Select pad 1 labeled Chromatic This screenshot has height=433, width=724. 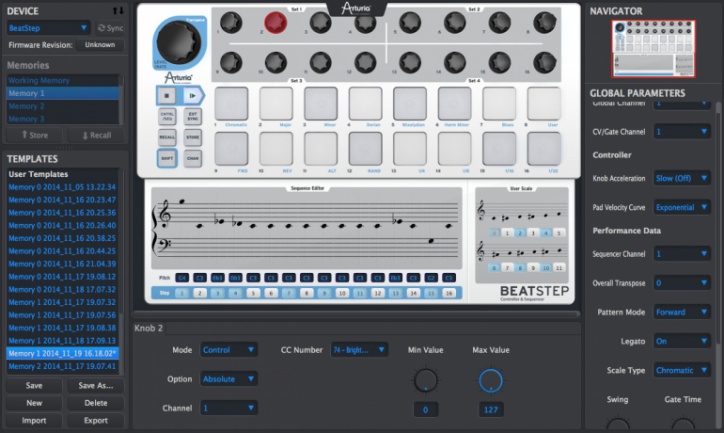coord(231,104)
